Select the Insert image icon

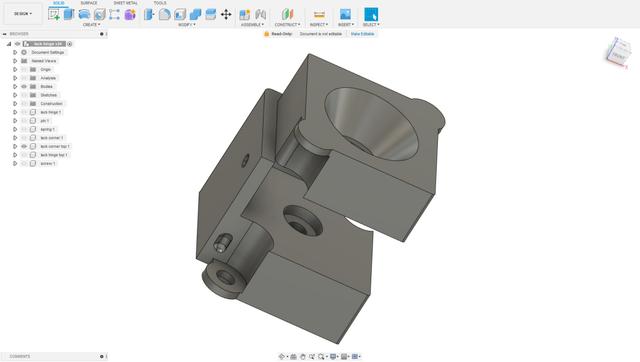coord(345,14)
